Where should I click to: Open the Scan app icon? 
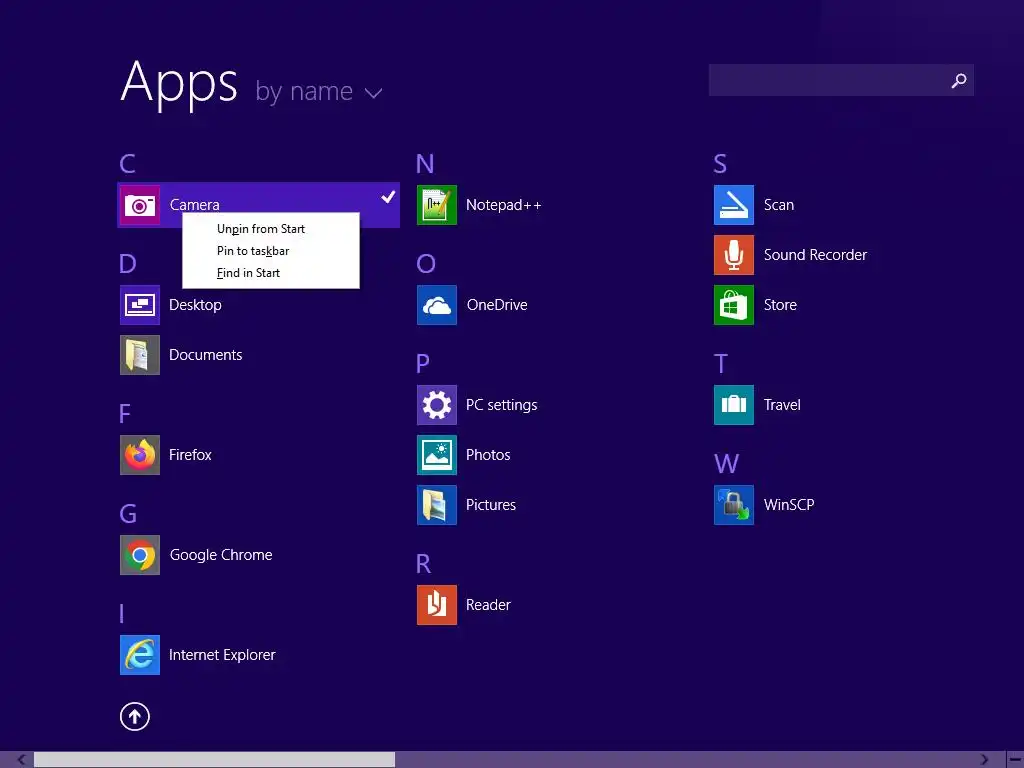pos(734,205)
